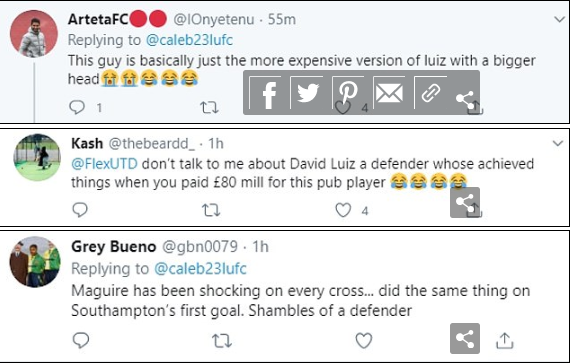
Task: Expand the chevron menu on Kash's tweet
Action: (558, 143)
